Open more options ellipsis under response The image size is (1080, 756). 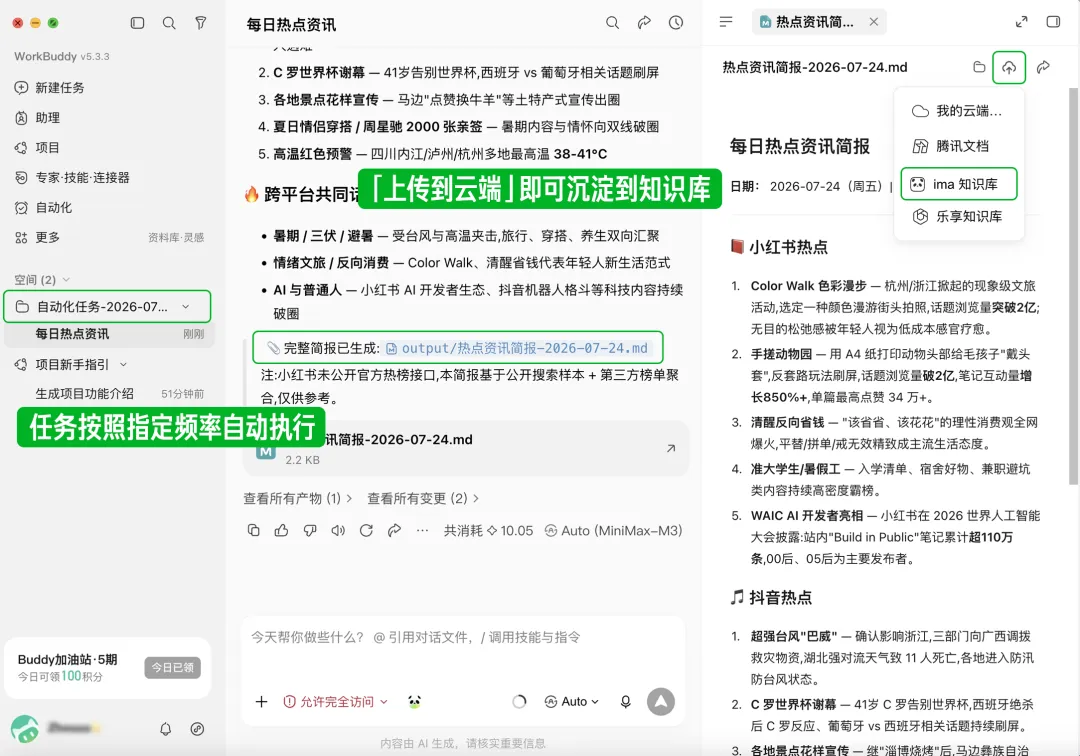tap(422, 530)
